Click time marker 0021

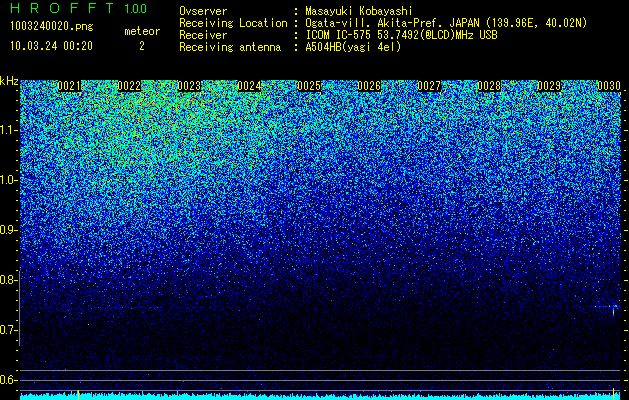[x=69, y=86]
